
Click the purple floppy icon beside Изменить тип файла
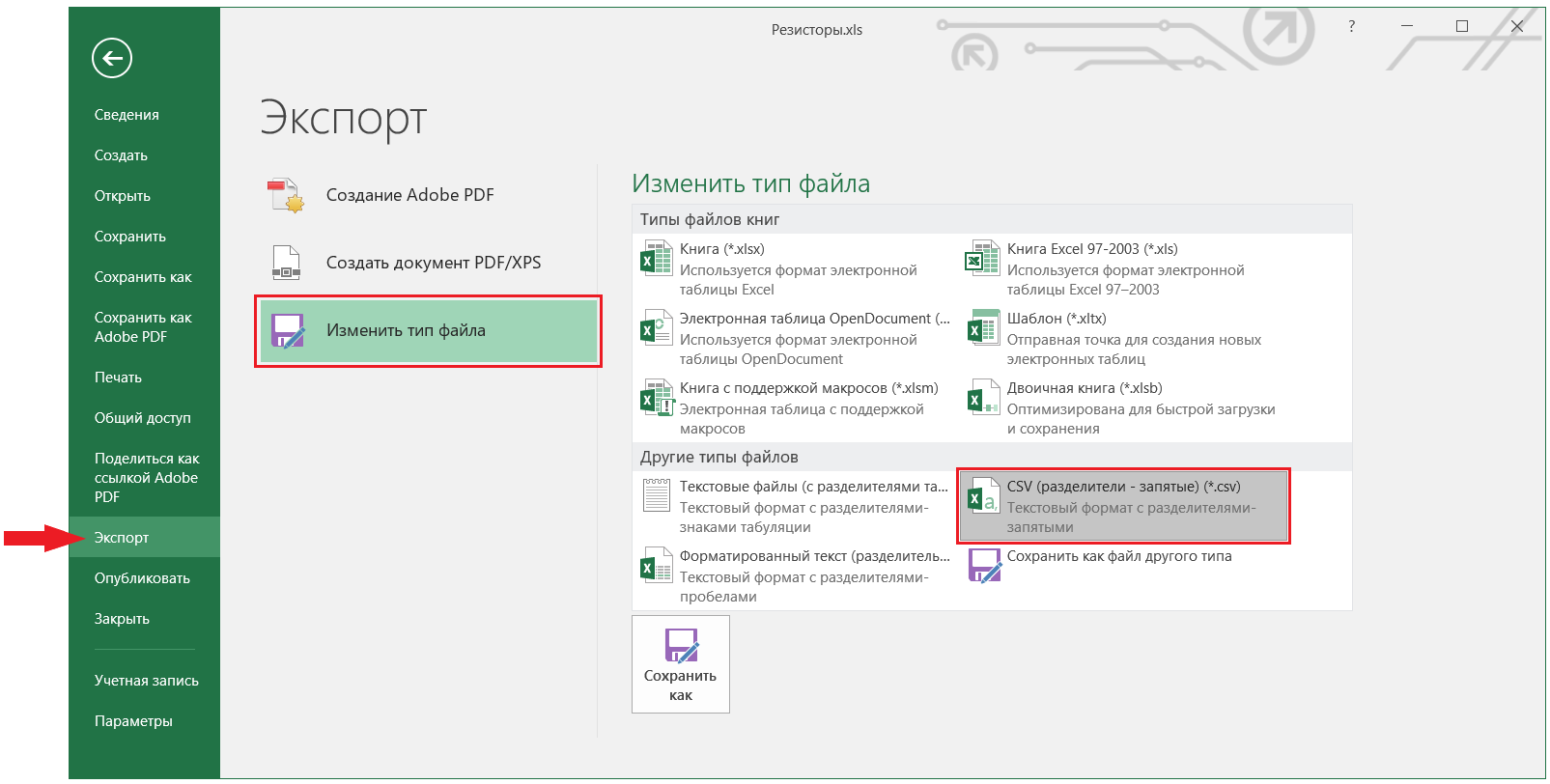(x=288, y=330)
